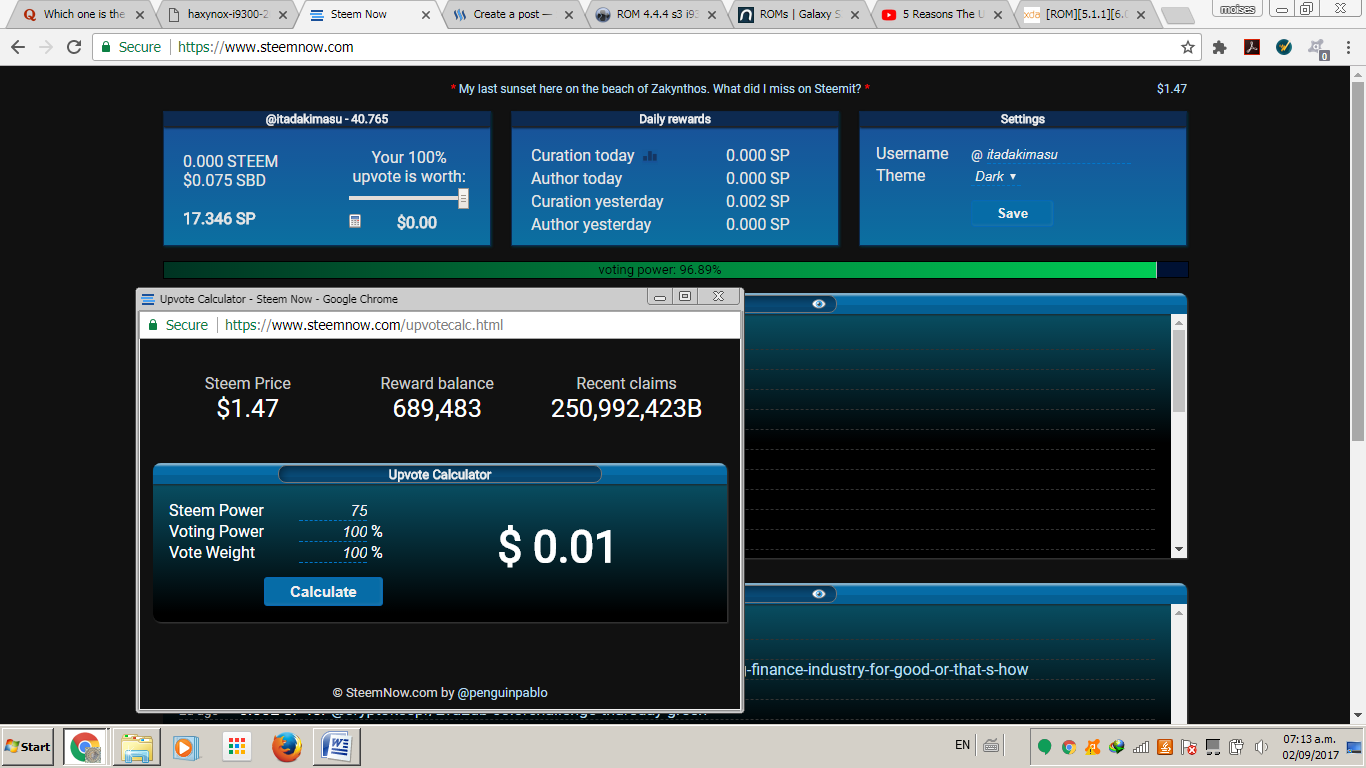Viewport: 1366px width, 768px height.
Task: Open the @penguinpablo link in the popup footer
Action: tap(502, 692)
